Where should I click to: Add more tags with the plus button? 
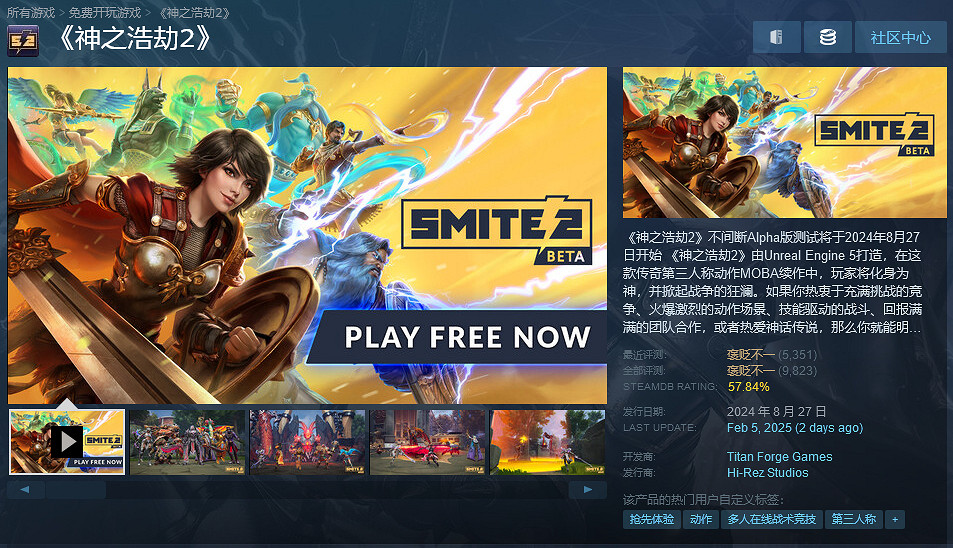(x=895, y=519)
